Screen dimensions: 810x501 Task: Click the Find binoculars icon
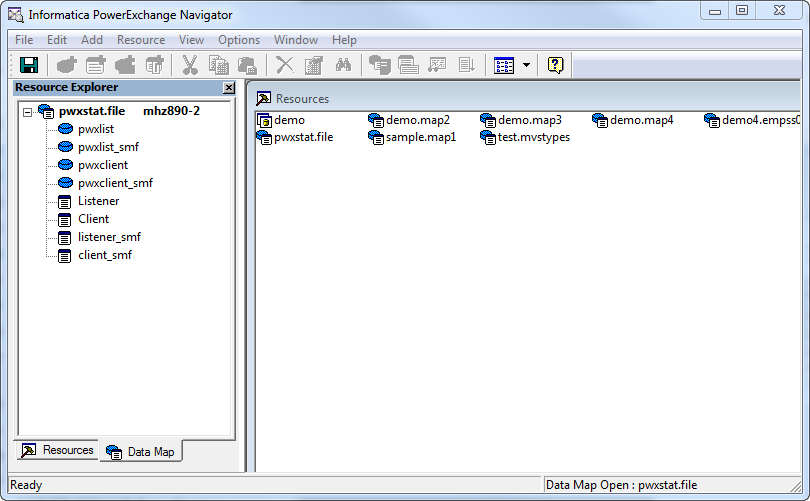tap(343, 65)
